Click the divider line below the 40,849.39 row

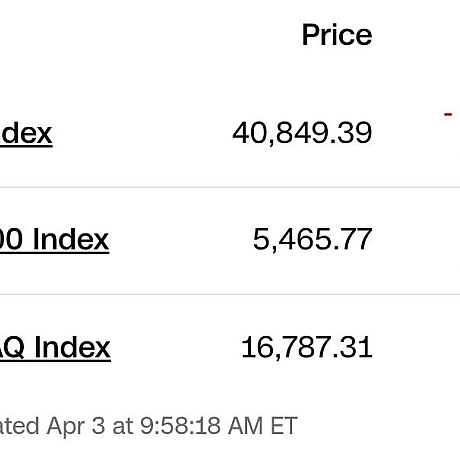point(230,187)
